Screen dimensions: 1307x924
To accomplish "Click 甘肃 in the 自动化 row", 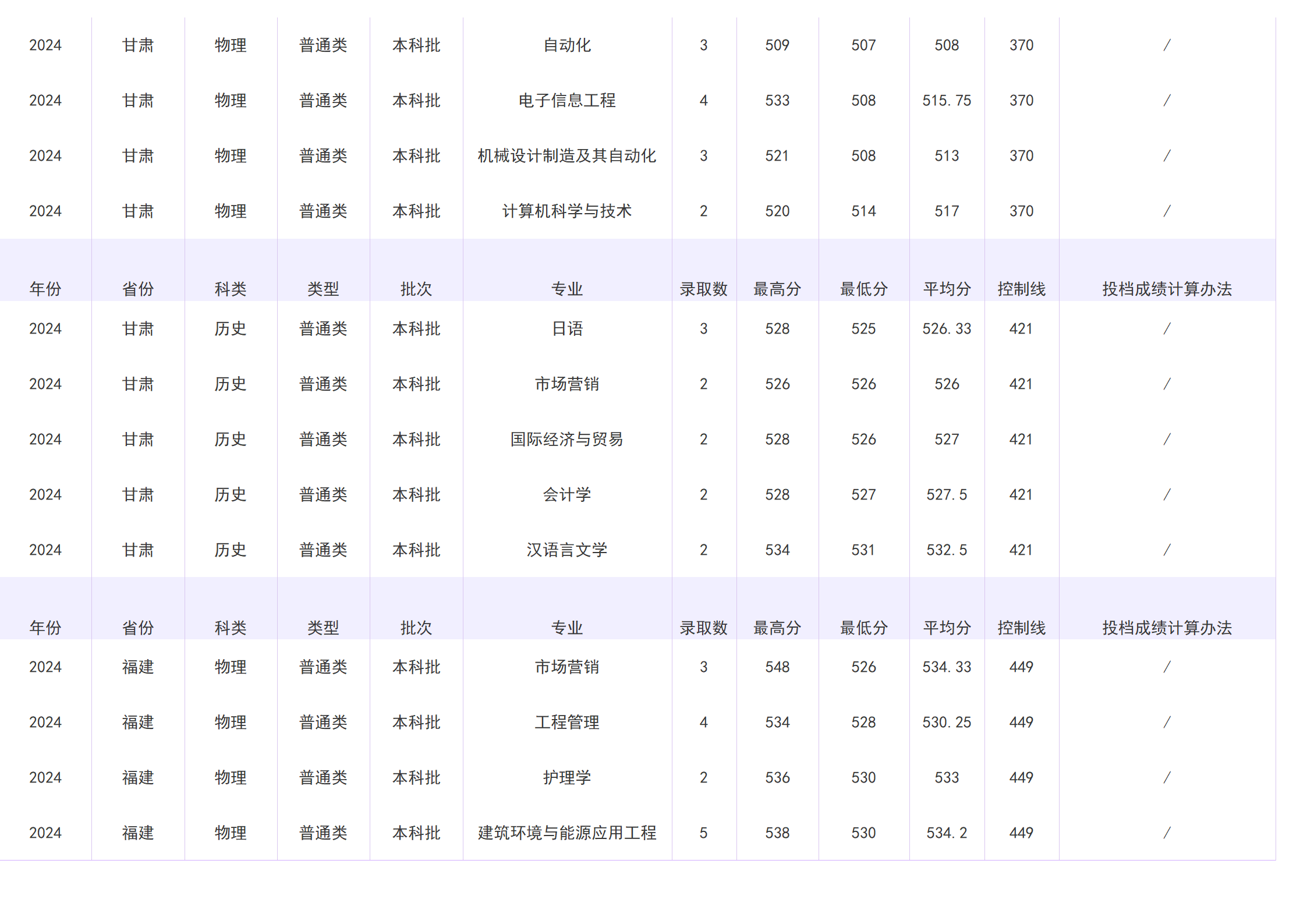I will tap(138, 45).
